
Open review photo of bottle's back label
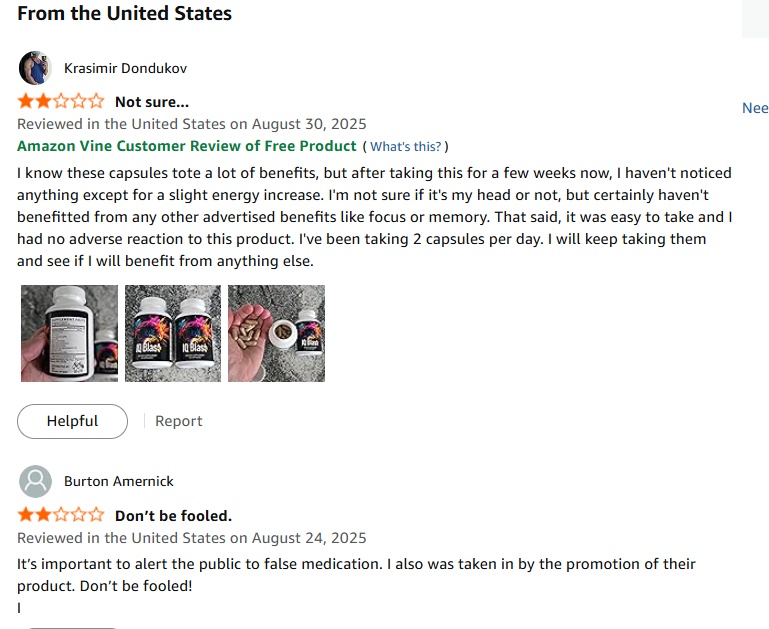69,333
